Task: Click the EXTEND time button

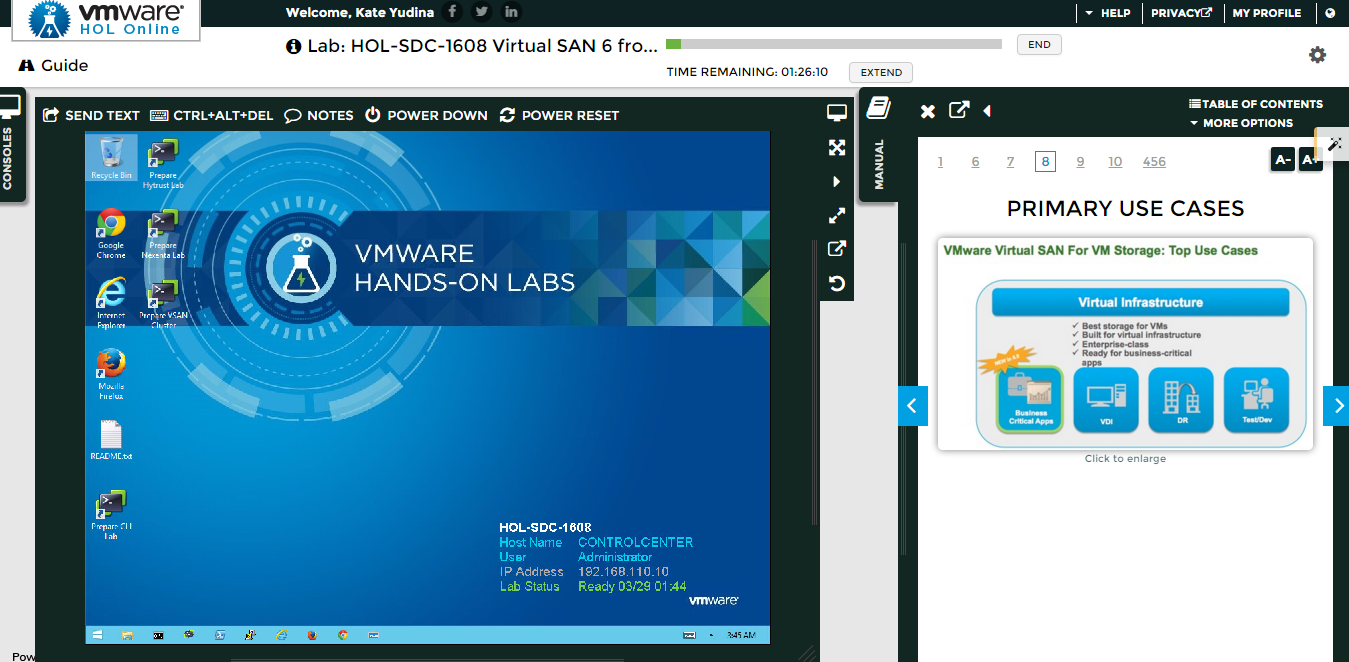Action: point(881,72)
